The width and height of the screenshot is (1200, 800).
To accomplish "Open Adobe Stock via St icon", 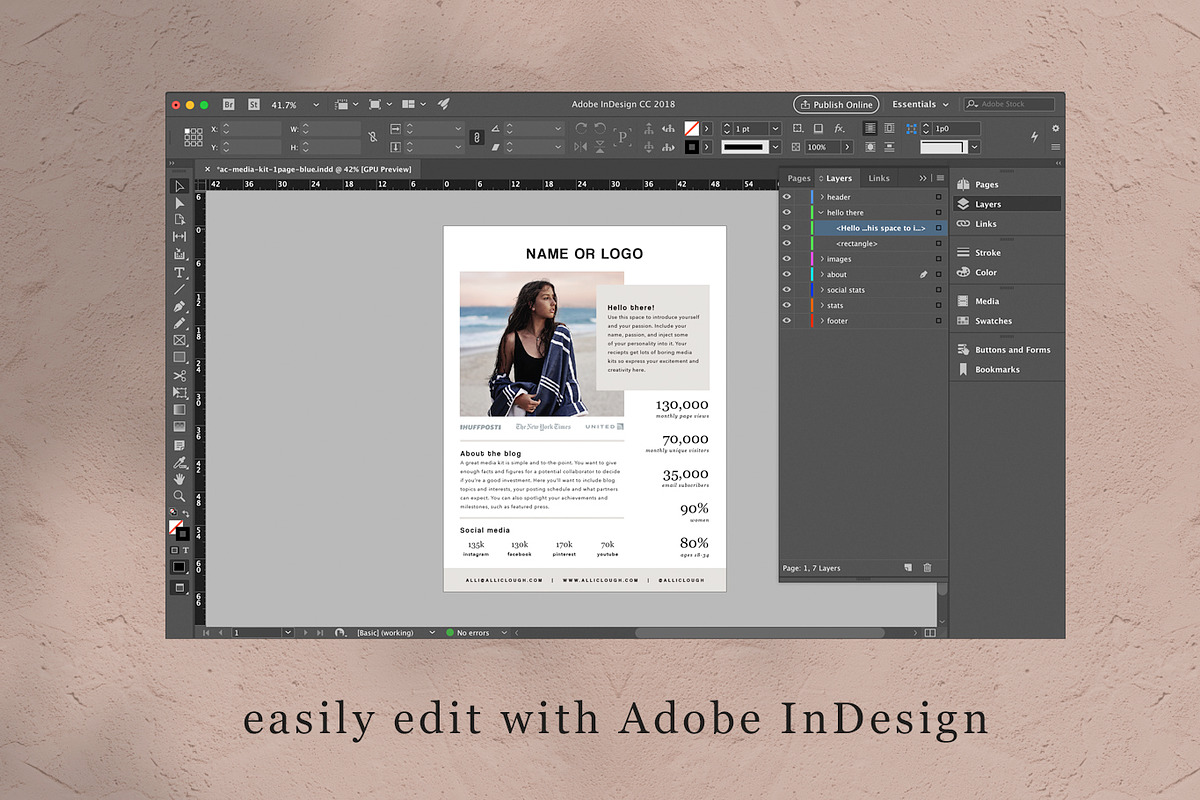I will click(254, 104).
